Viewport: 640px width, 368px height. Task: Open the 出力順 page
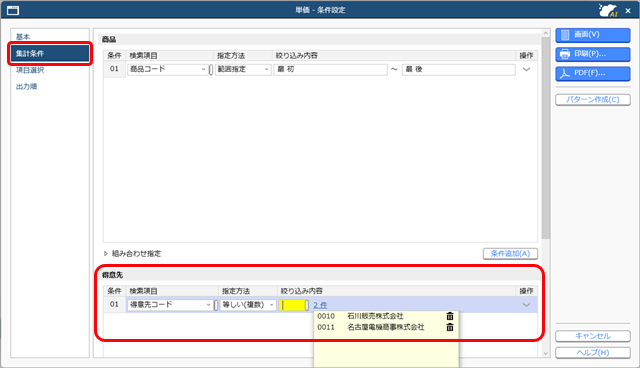27,86
